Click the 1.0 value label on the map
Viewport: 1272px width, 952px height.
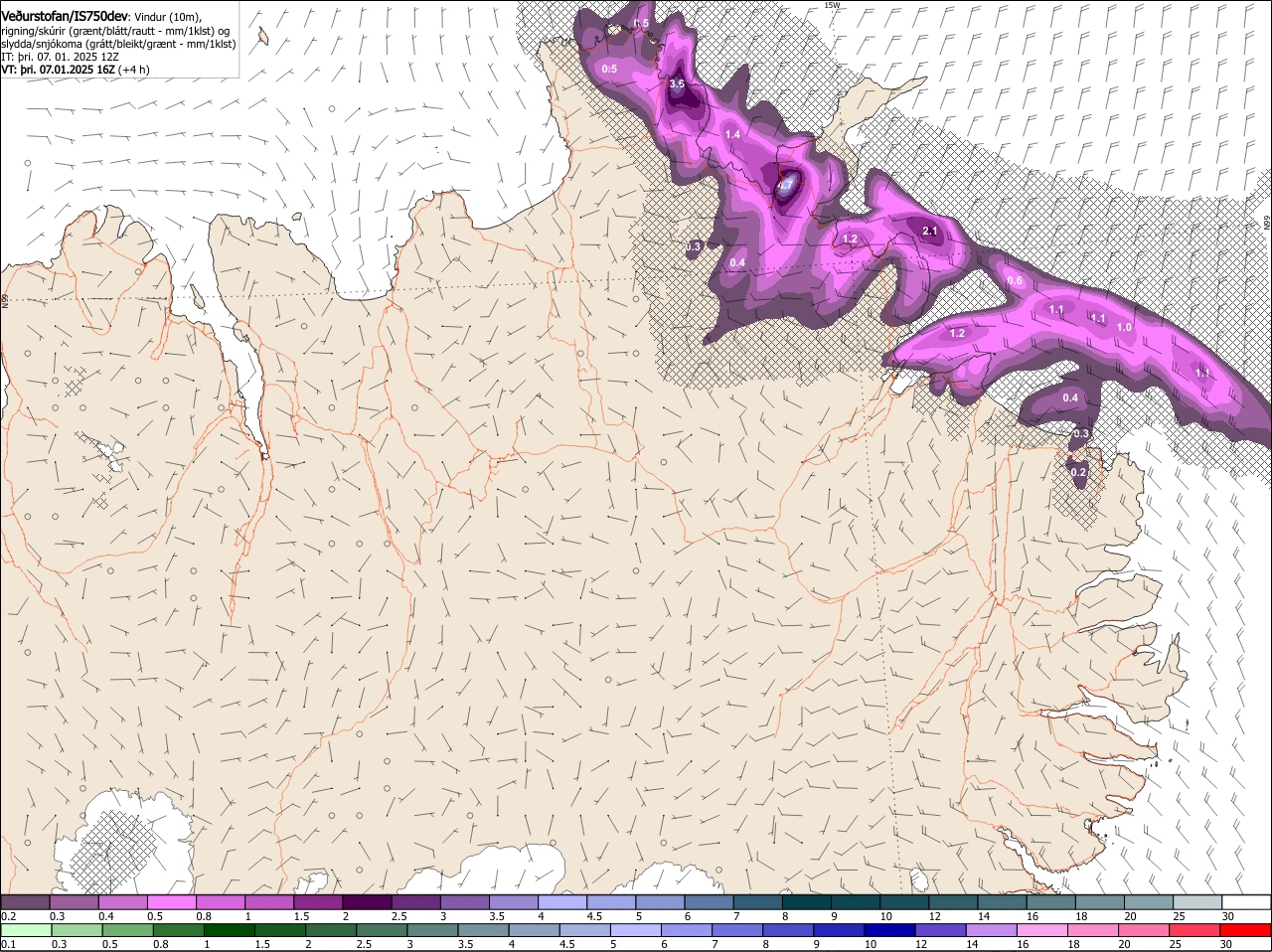coord(1124,327)
